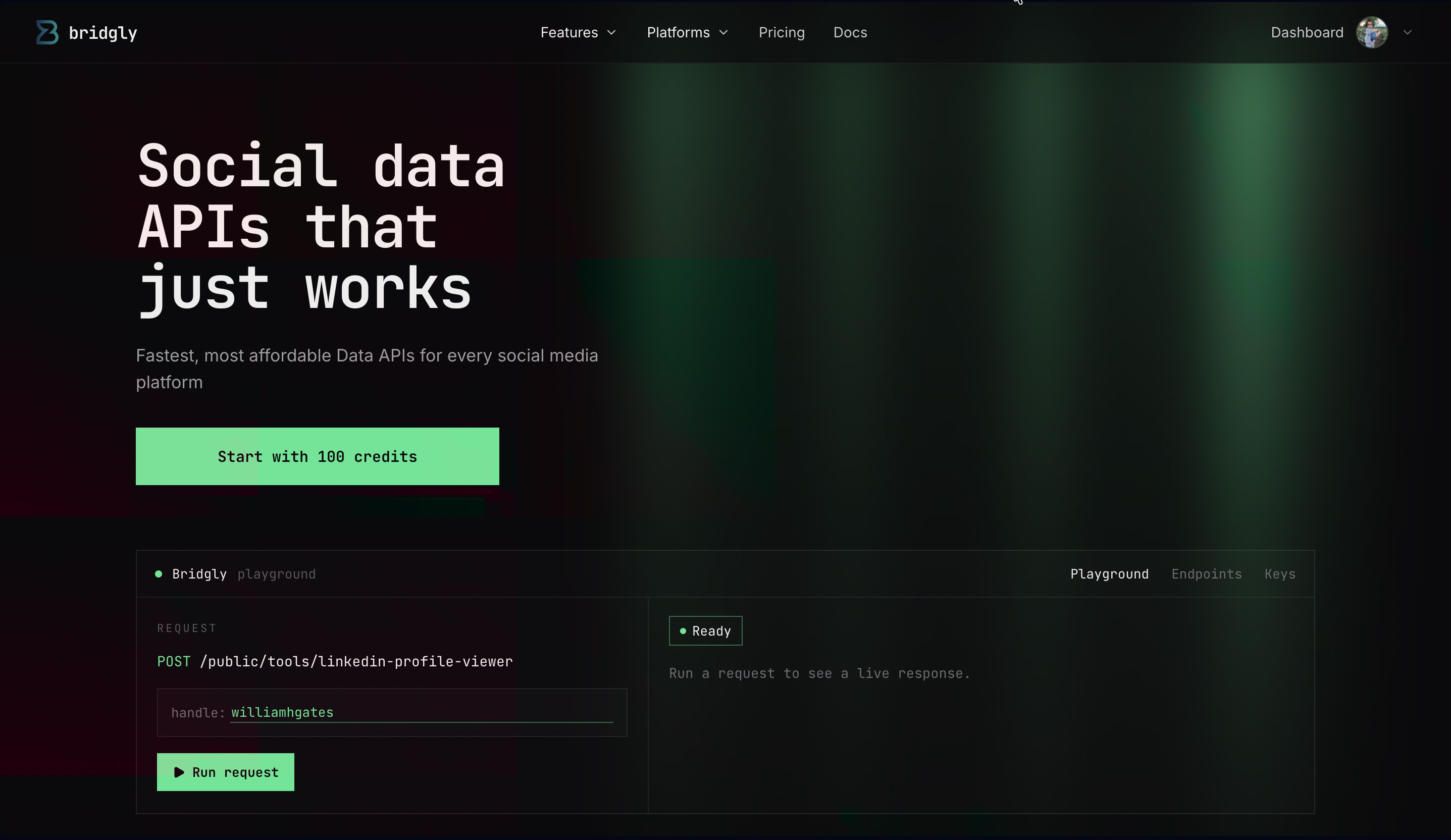Viewport: 1451px width, 840px height.
Task: Click the /public/tools/linkedin-profile-viewer endpoint path
Action: click(x=356, y=661)
